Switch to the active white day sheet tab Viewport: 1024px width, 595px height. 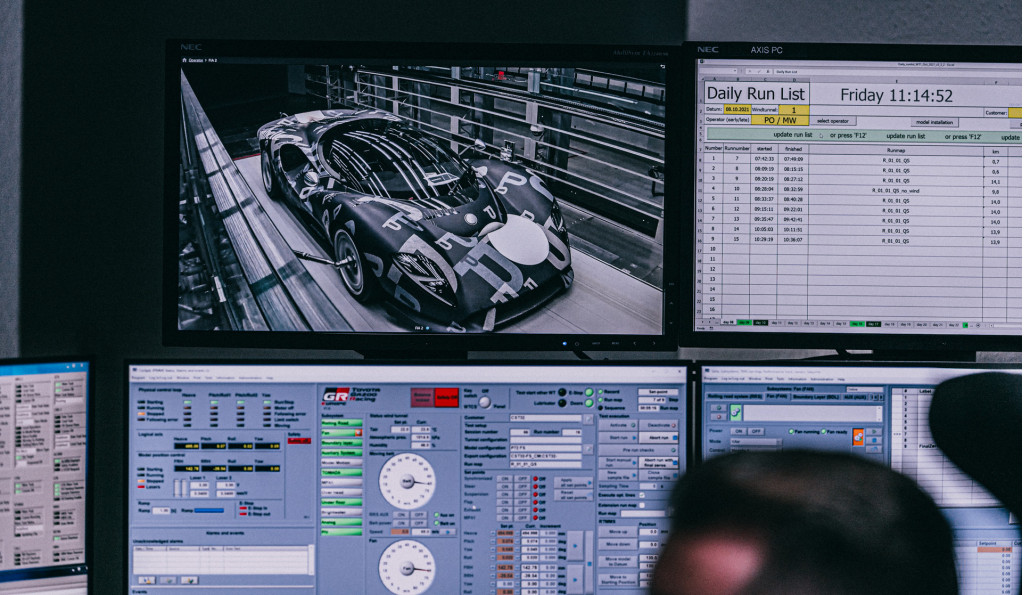(x=728, y=323)
